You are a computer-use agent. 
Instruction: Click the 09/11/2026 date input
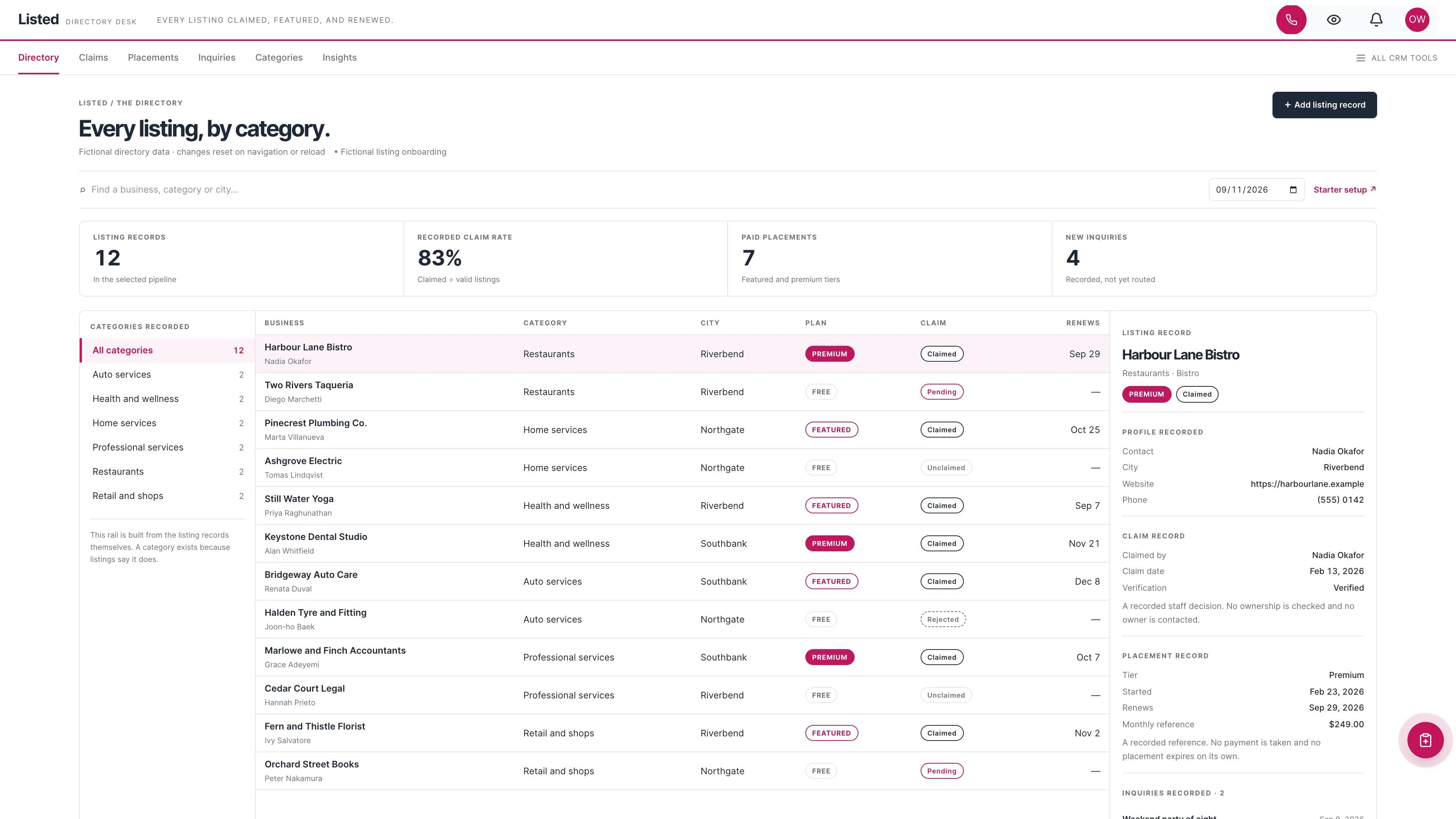point(1257,190)
